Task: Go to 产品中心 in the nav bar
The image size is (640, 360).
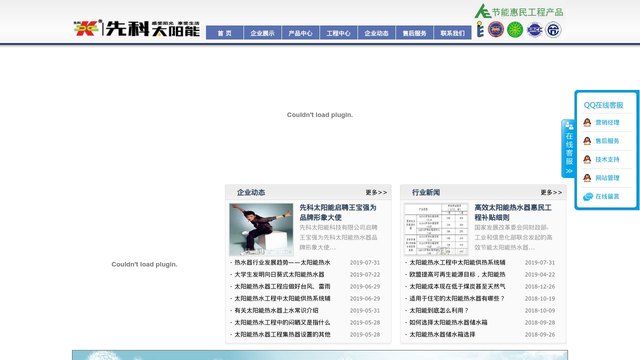Action: click(x=300, y=33)
